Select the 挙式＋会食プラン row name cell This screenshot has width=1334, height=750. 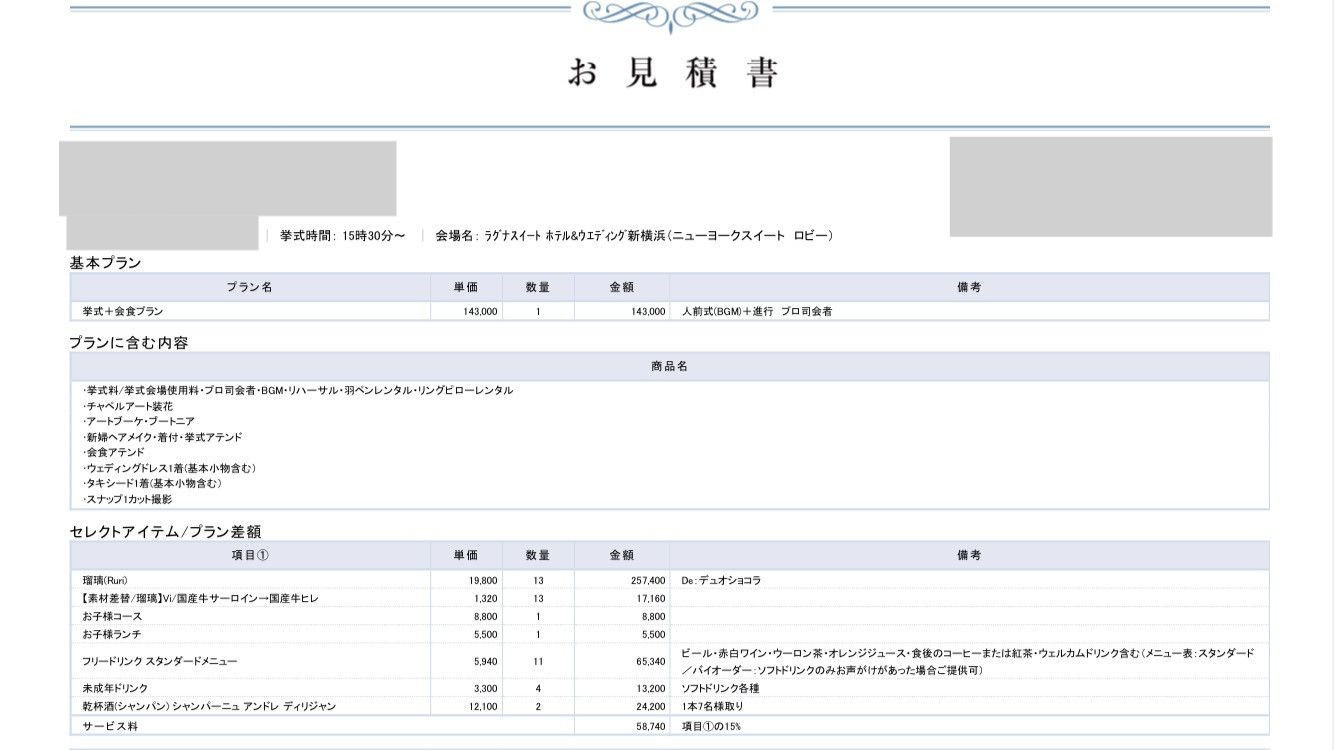(123, 311)
